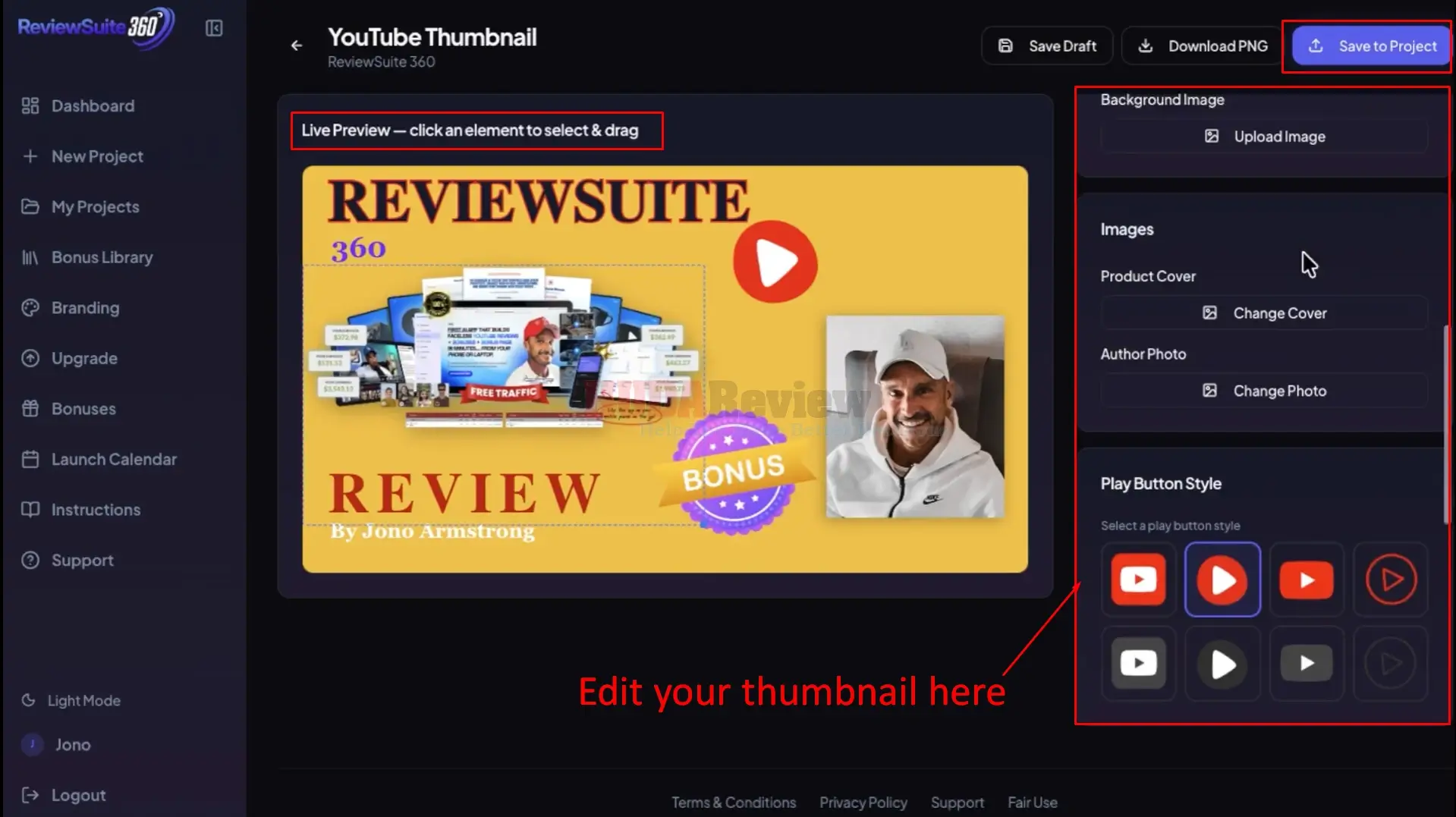Viewport: 1456px width, 817px height.
Task: Open the Privacy Policy link
Action: click(863, 802)
